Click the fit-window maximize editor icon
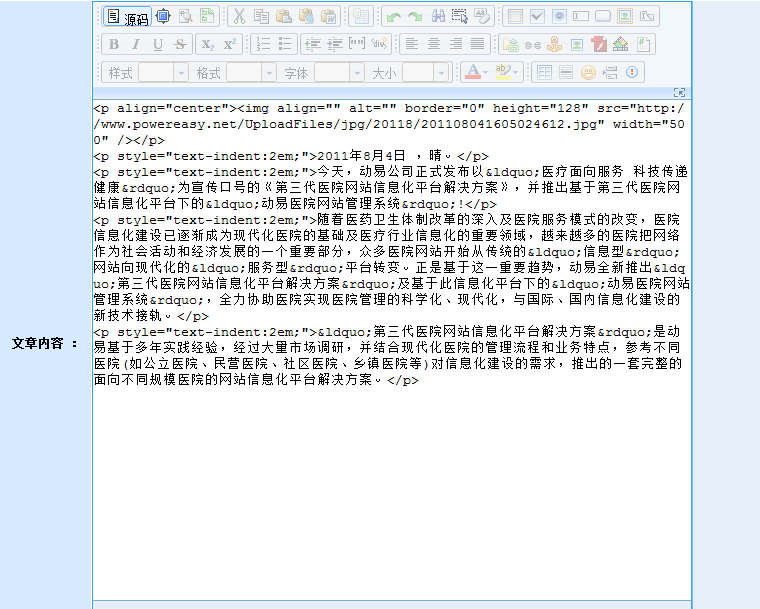This screenshot has height=609, width=760. [162, 16]
